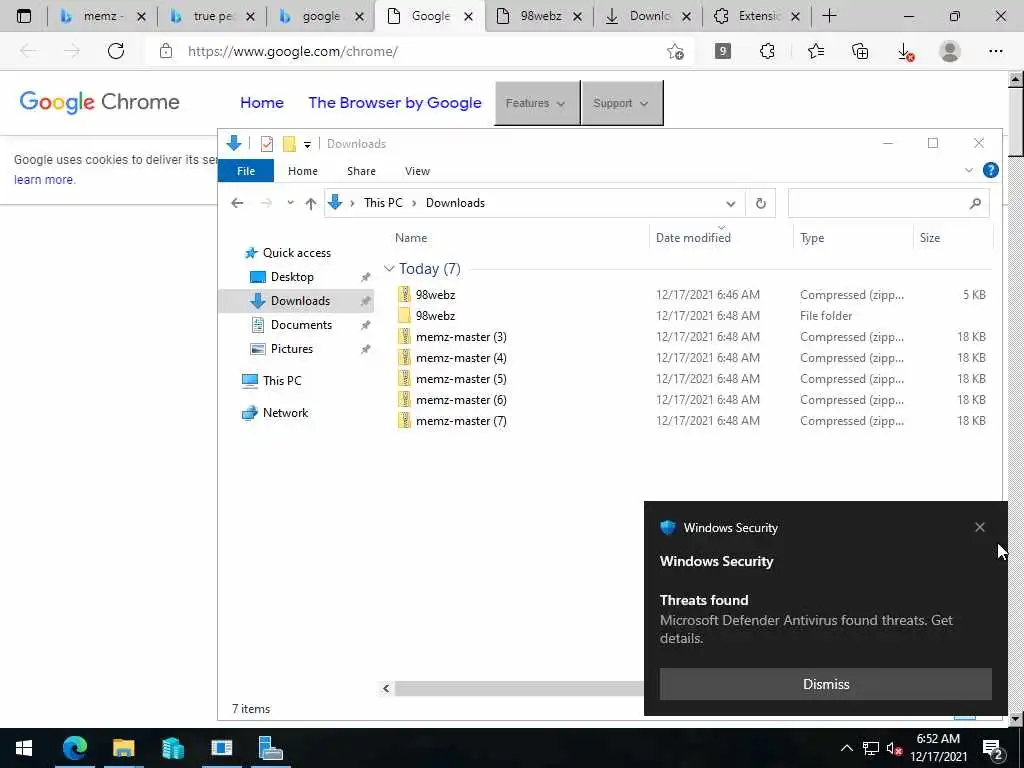This screenshot has height=768, width=1024.
Task: Open the Downloads icon in Edge toolbar
Action: (x=905, y=52)
